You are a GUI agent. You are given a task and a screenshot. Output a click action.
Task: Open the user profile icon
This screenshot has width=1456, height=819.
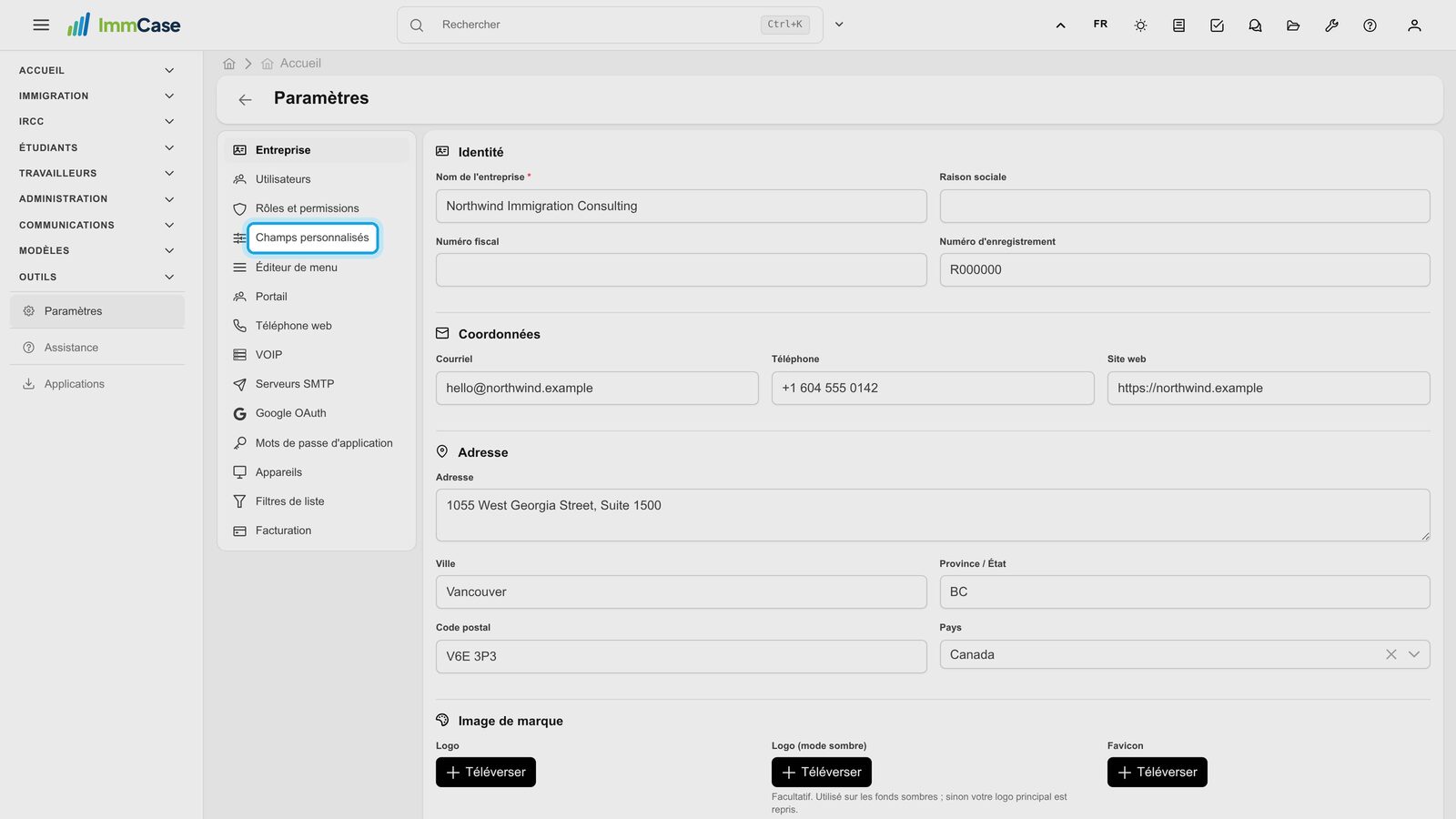pos(1414,25)
